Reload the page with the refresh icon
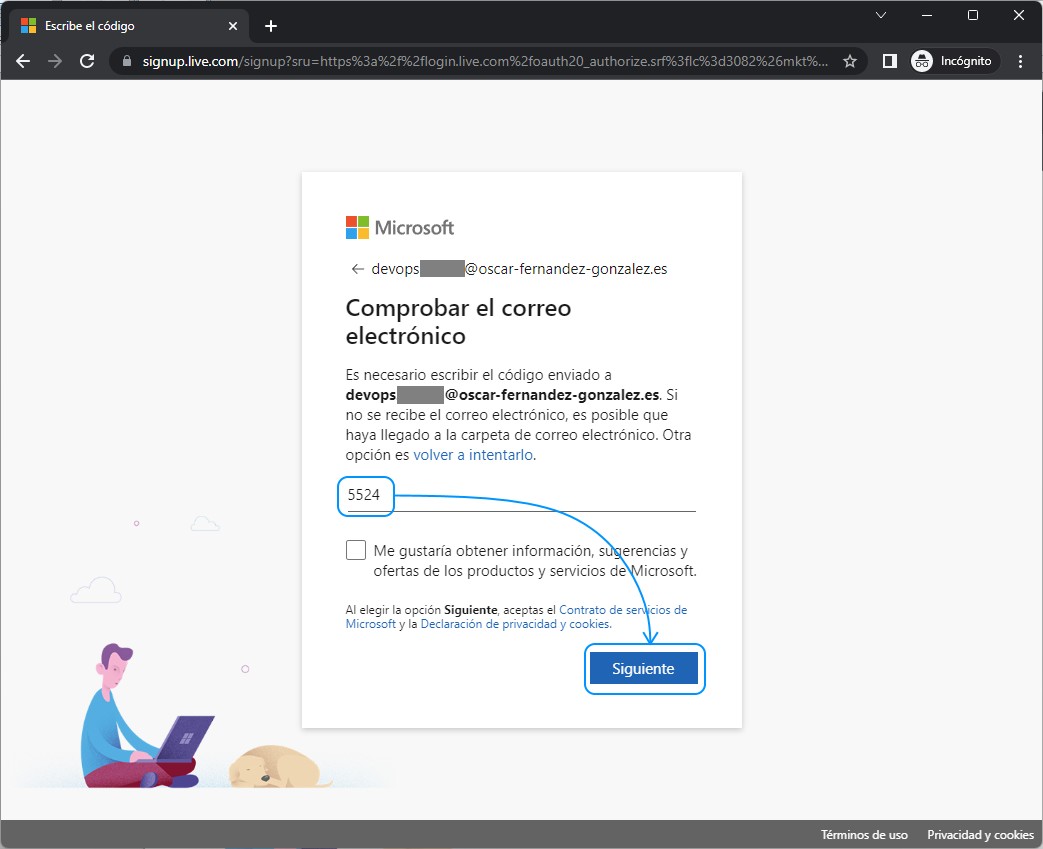This screenshot has width=1043, height=849. point(87,61)
